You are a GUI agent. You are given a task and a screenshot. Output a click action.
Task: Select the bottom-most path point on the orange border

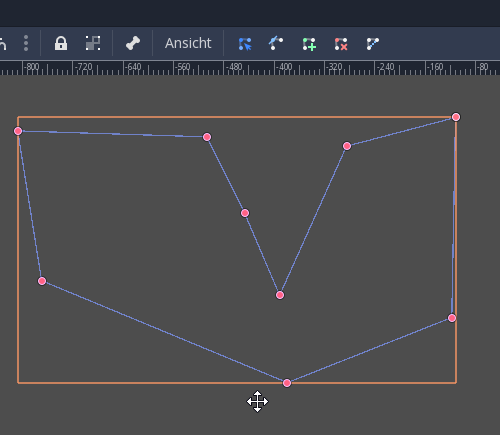(287, 383)
